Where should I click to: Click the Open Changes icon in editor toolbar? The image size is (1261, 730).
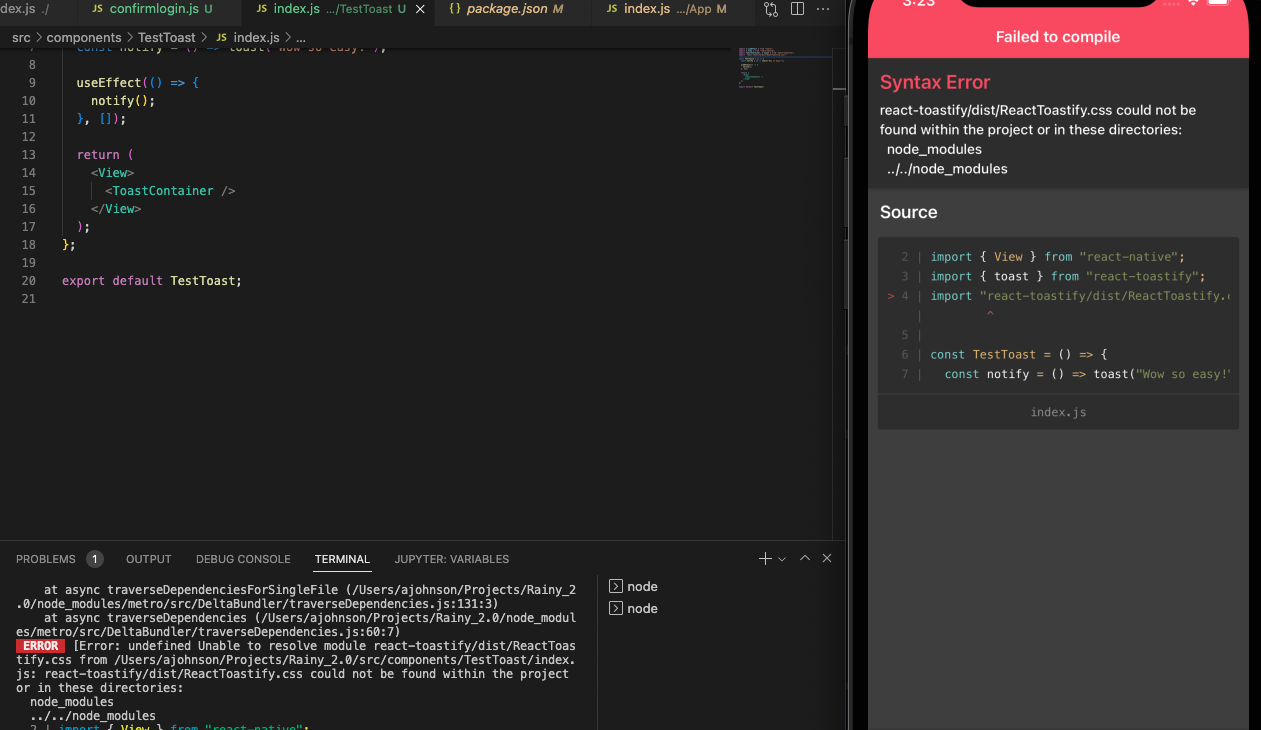click(771, 9)
